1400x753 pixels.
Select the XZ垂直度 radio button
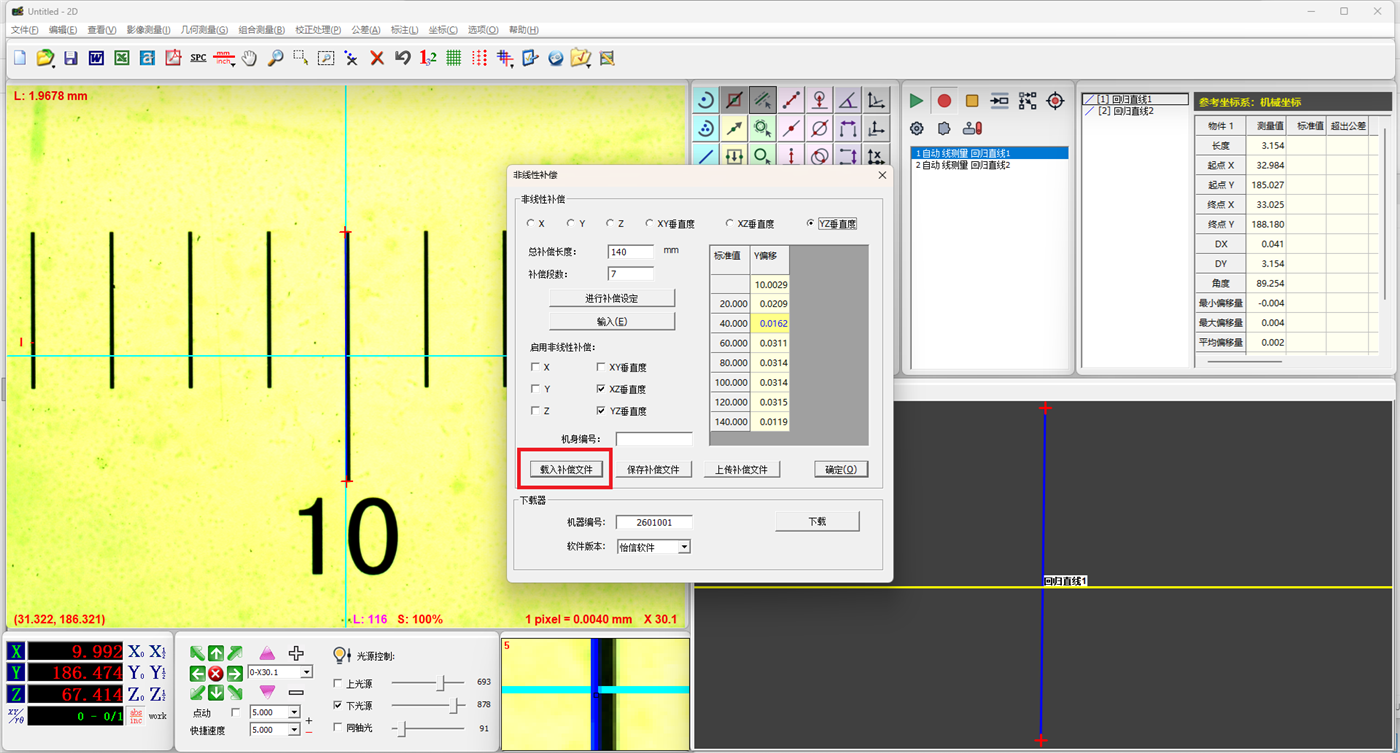pos(731,224)
